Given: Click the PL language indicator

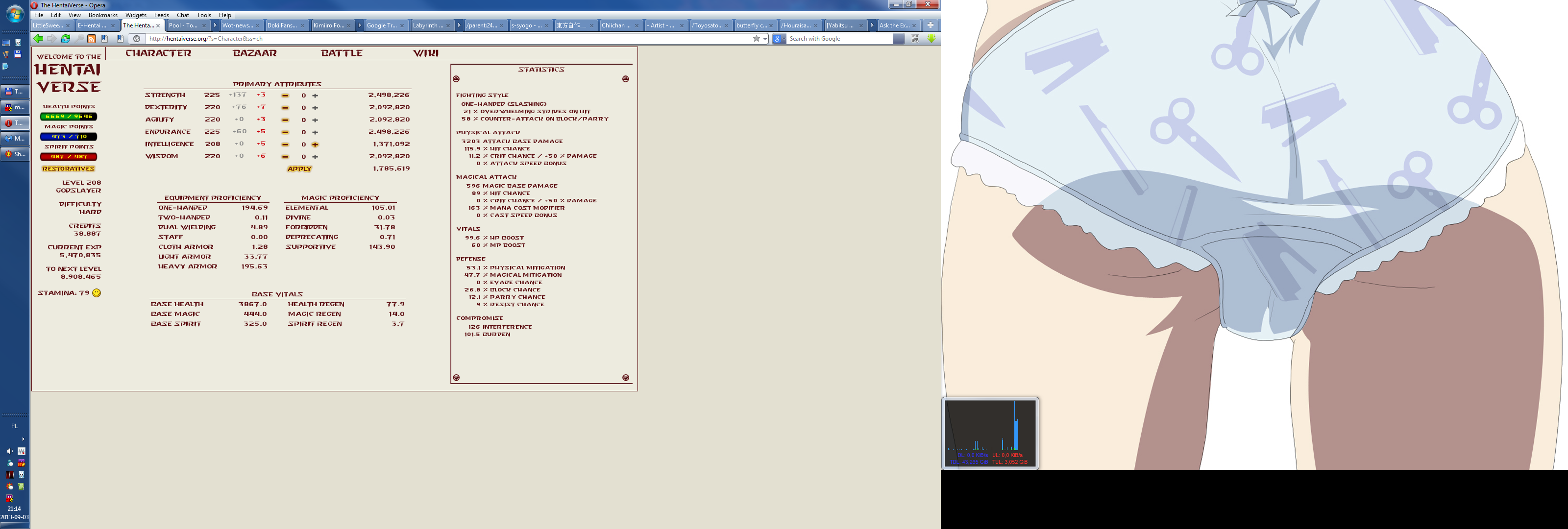Looking at the screenshot, I should point(15,426).
